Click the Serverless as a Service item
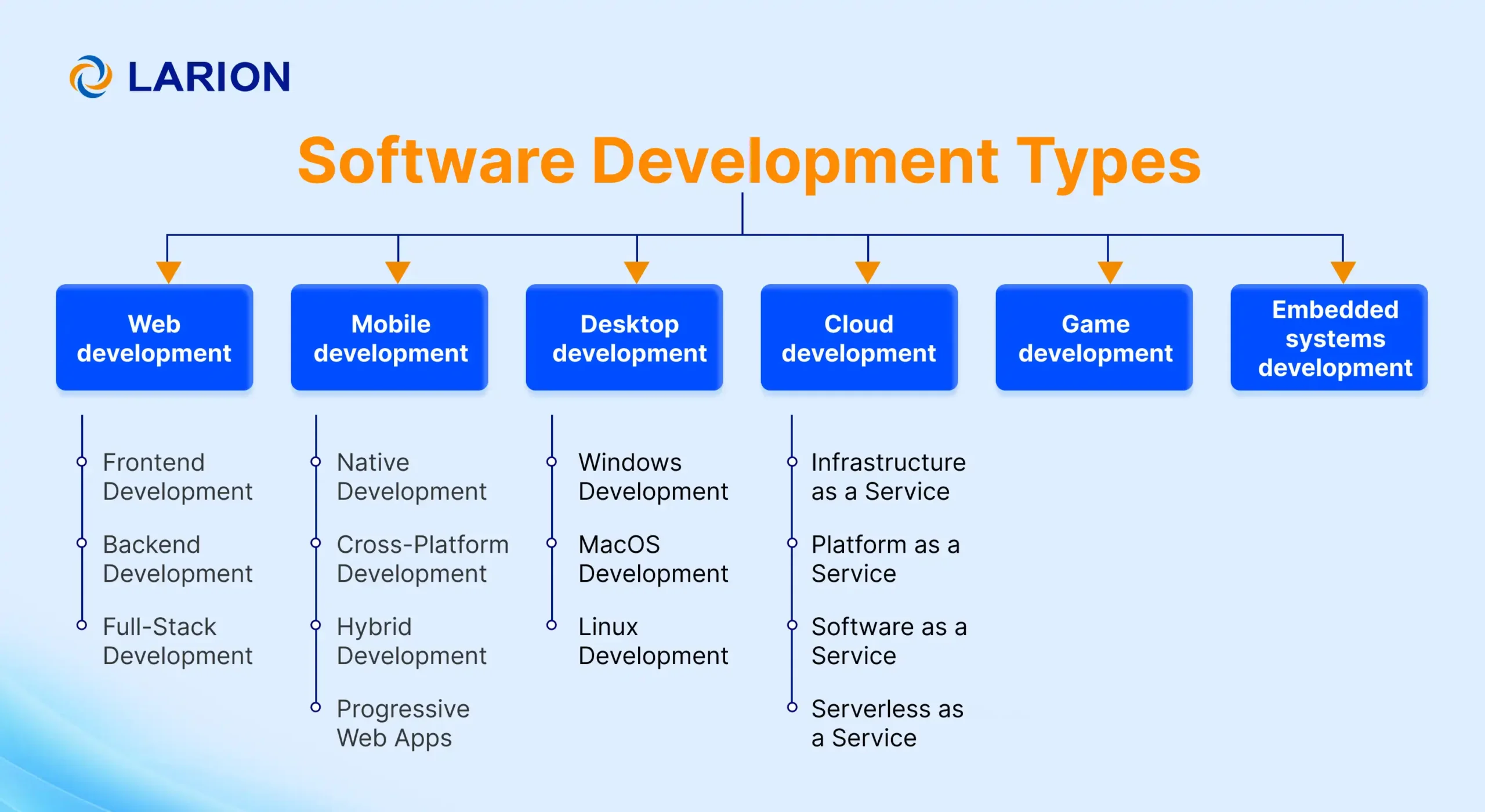The height and width of the screenshot is (812, 1485). [x=888, y=724]
